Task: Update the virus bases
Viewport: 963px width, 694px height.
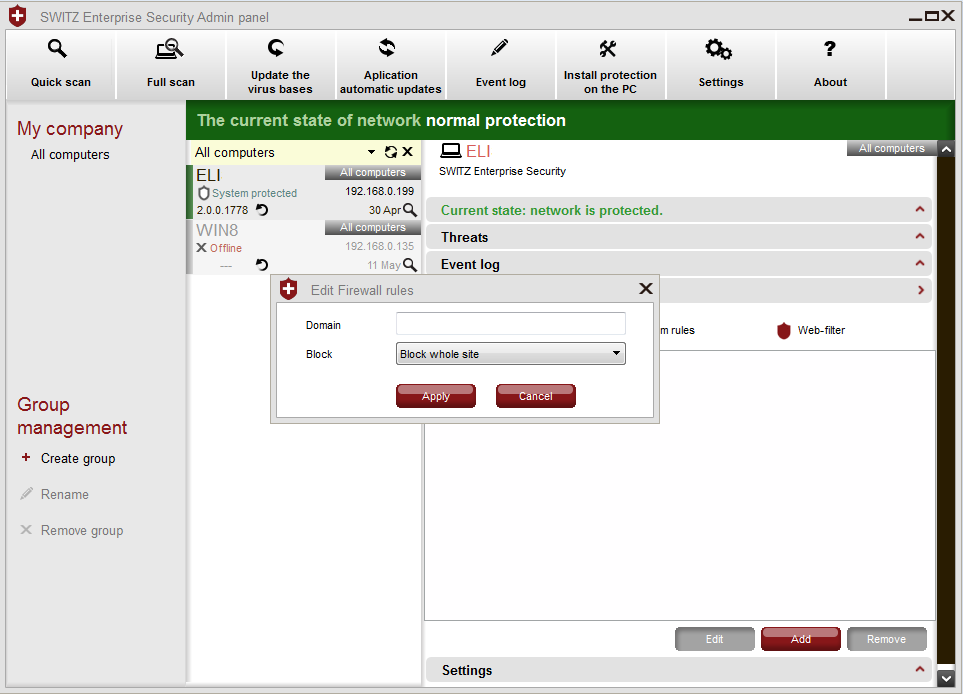Action: click(x=280, y=65)
